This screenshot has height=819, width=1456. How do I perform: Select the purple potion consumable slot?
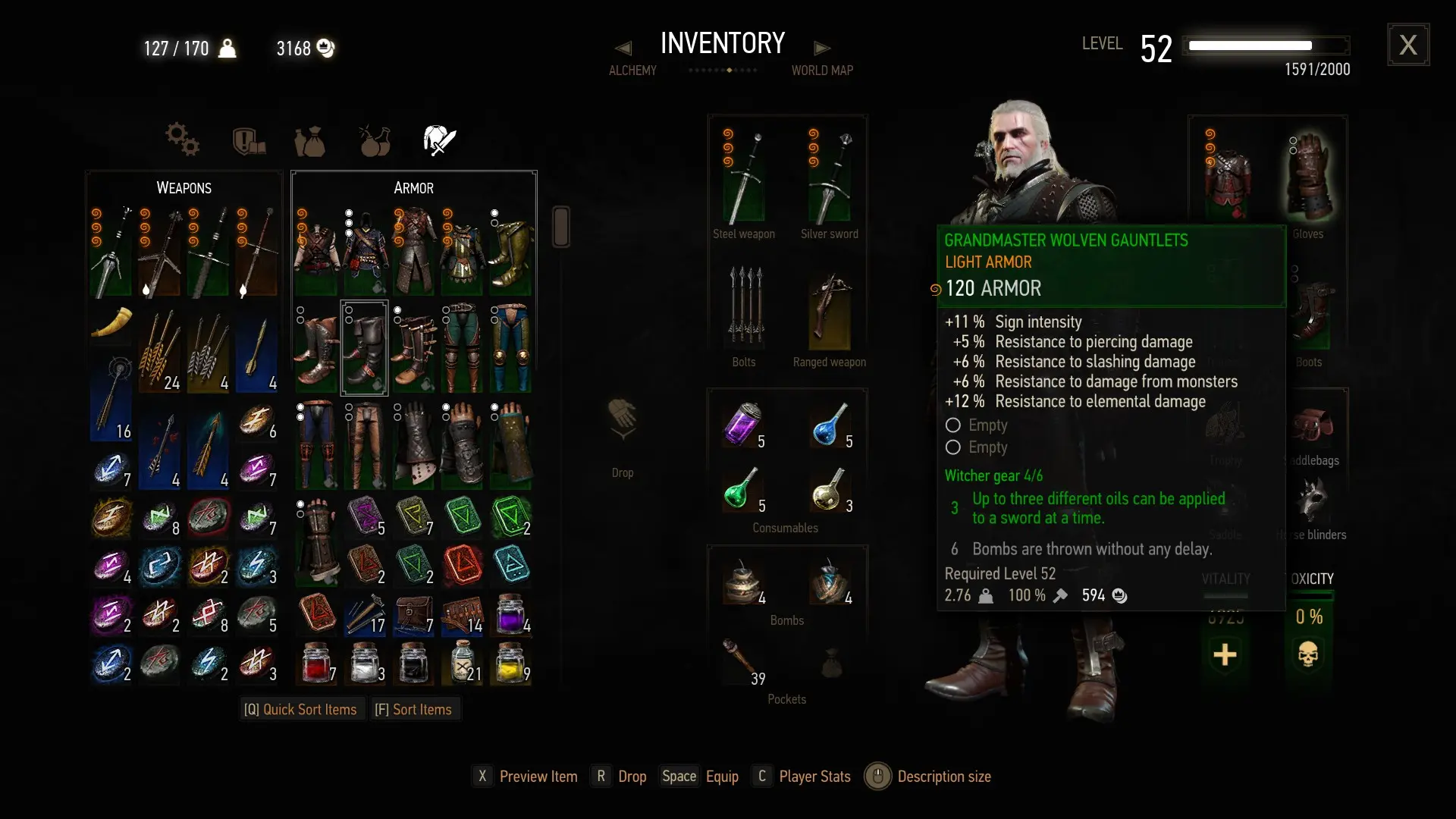pos(743,424)
